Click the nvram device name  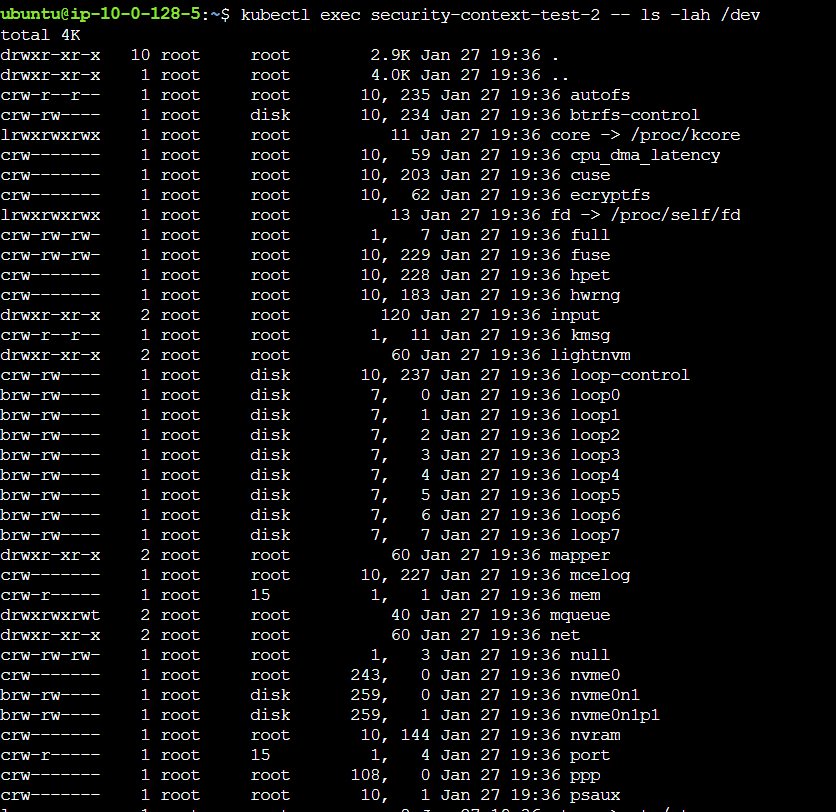click(x=595, y=735)
